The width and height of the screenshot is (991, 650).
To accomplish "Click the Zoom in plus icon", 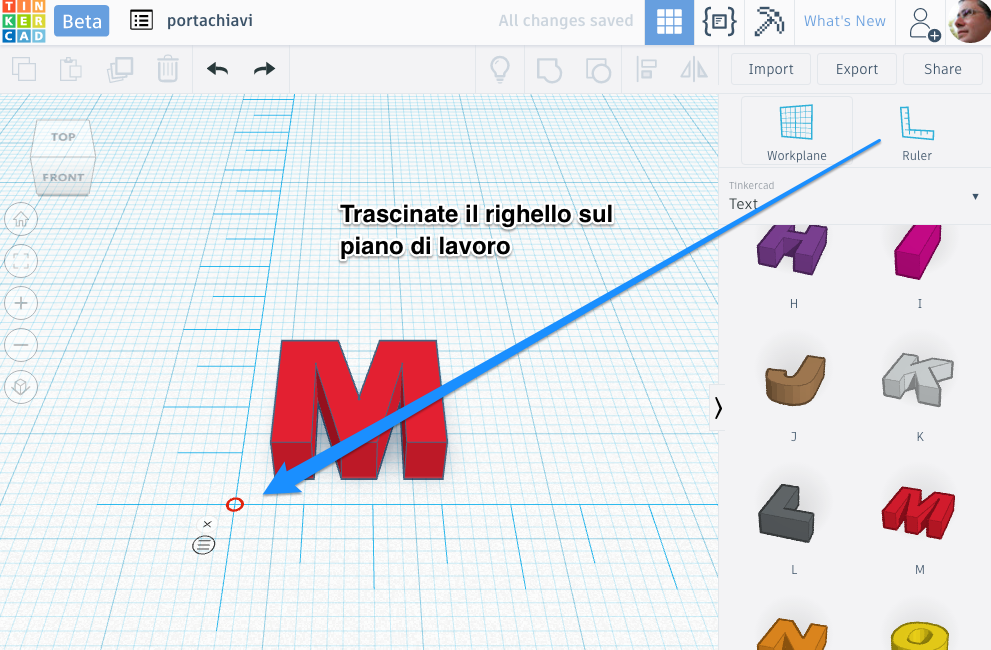I will [x=22, y=303].
